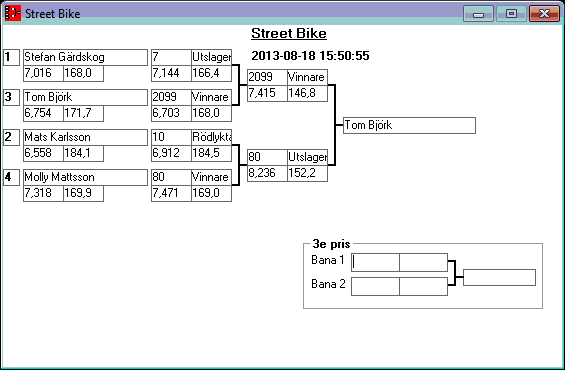Click the Bana 2 second input field
The width and height of the screenshot is (565, 370).
pyautogui.click(x=423, y=286)
